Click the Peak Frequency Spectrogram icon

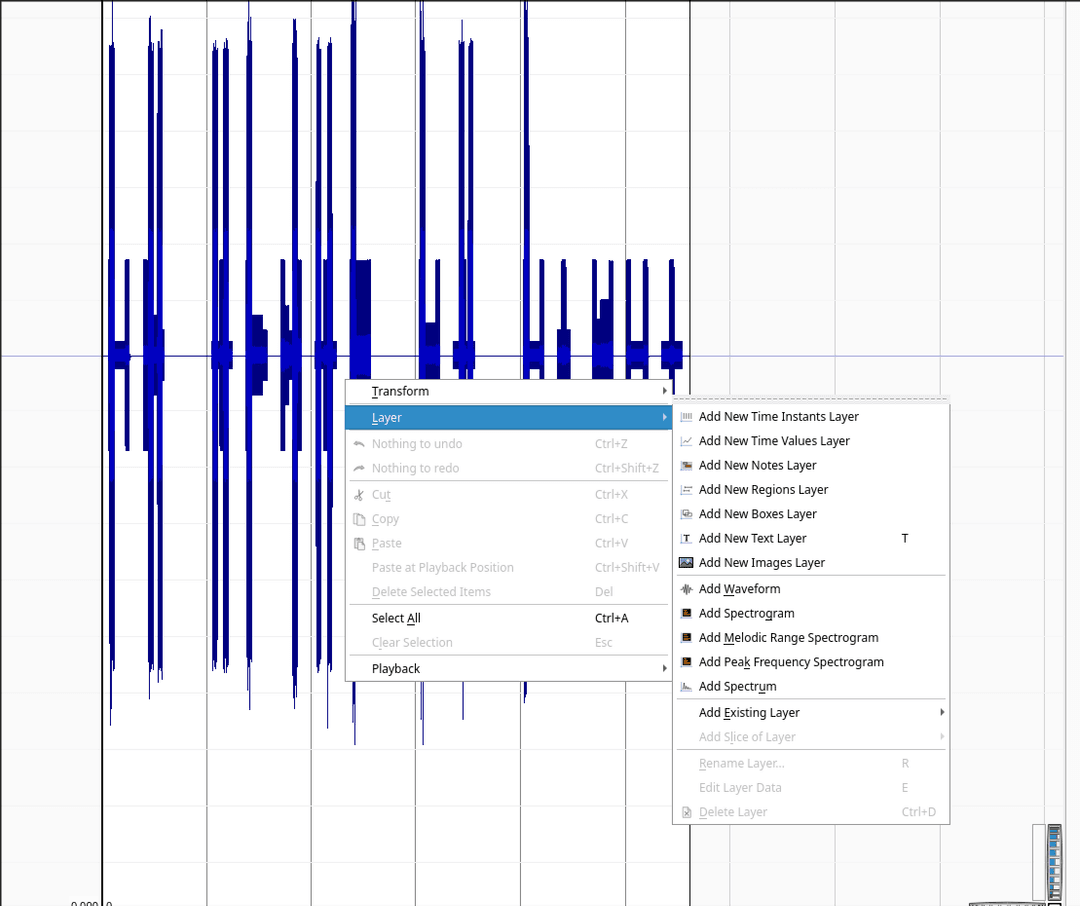[686, 662]
